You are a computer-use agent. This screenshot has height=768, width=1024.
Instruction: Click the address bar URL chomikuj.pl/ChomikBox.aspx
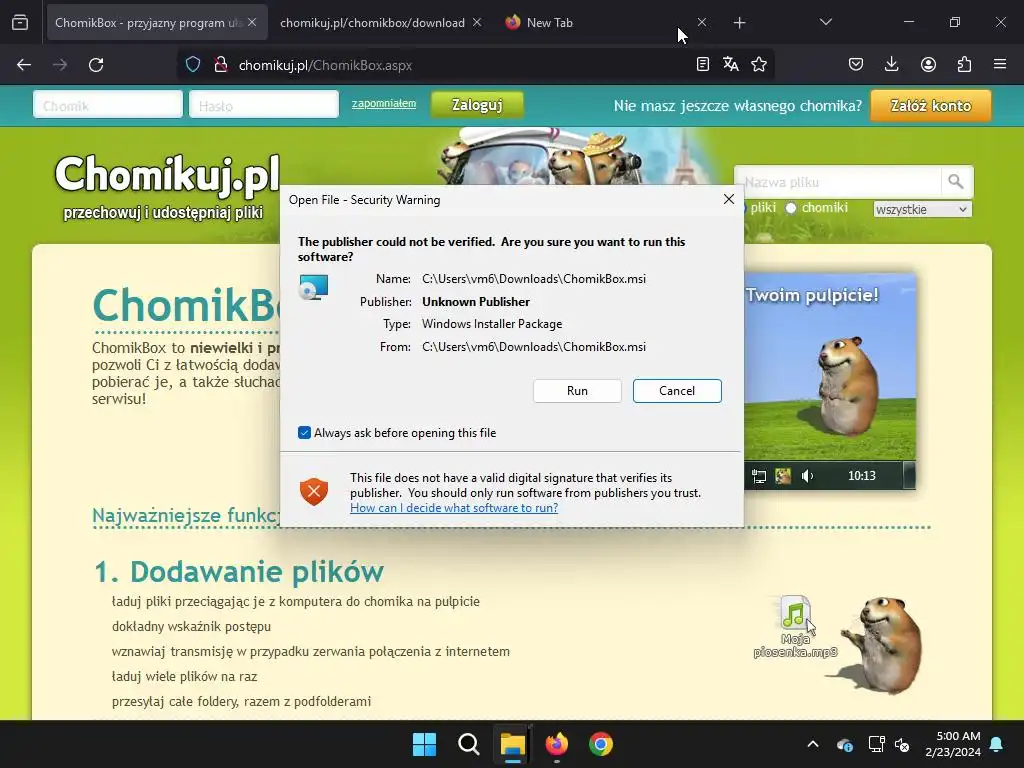(325, 65)
